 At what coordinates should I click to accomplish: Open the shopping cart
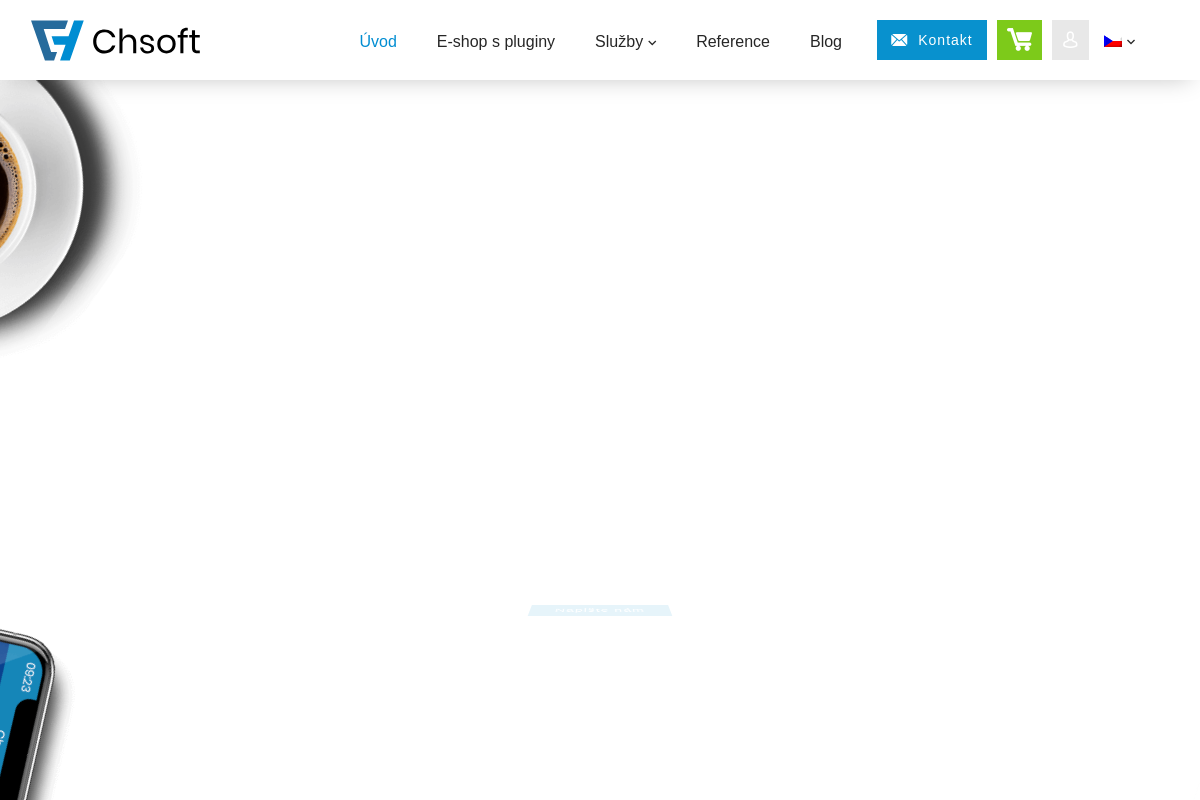click(x=1019, y=40)
